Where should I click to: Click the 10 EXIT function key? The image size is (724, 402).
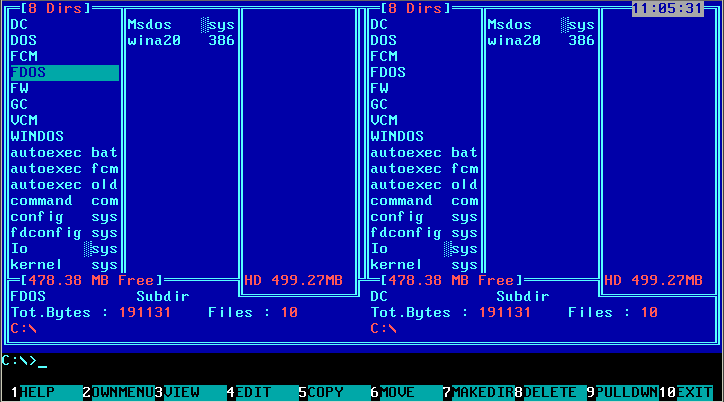686,392
